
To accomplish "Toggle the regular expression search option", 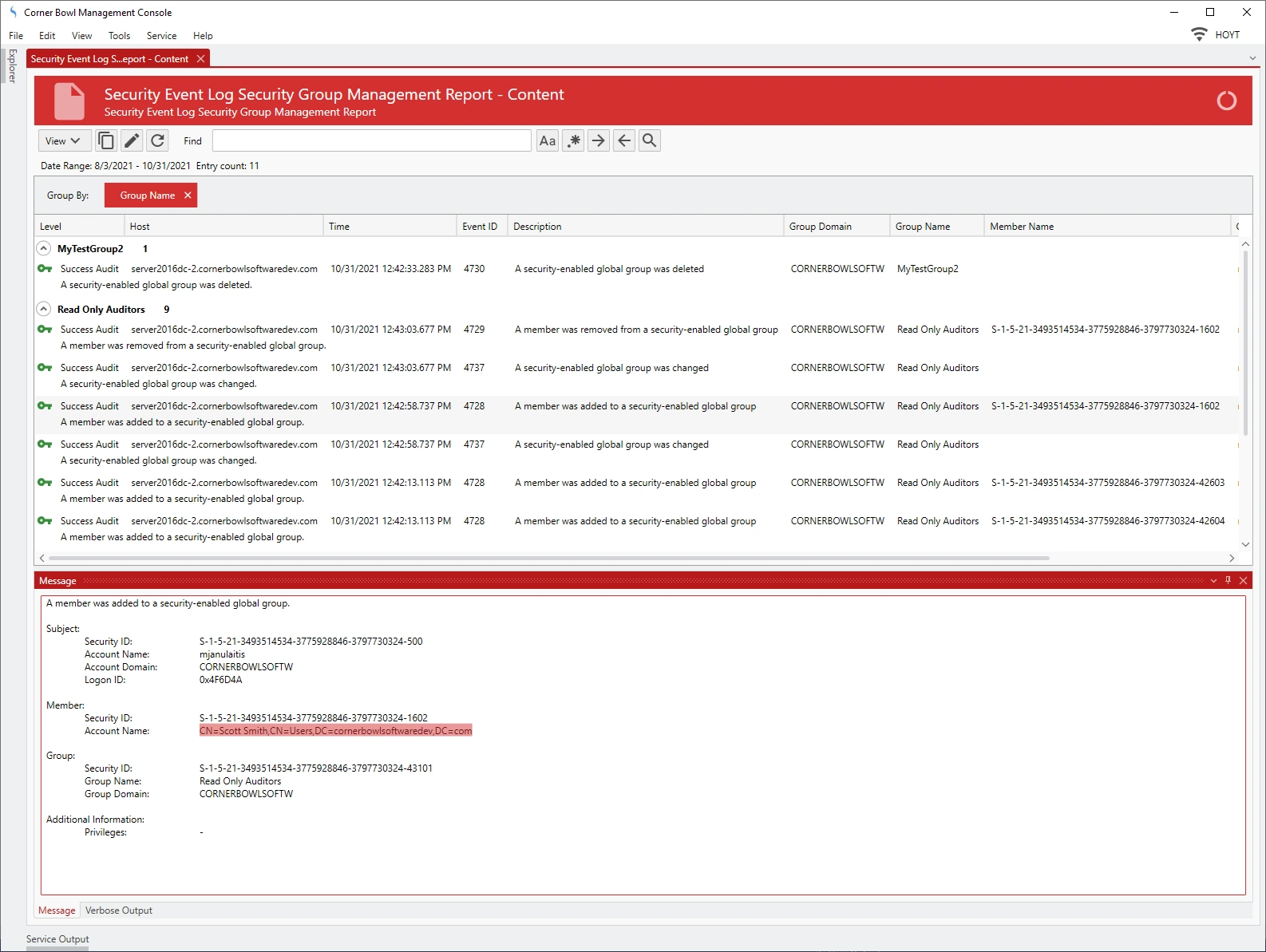I will (x=573, y=141).
